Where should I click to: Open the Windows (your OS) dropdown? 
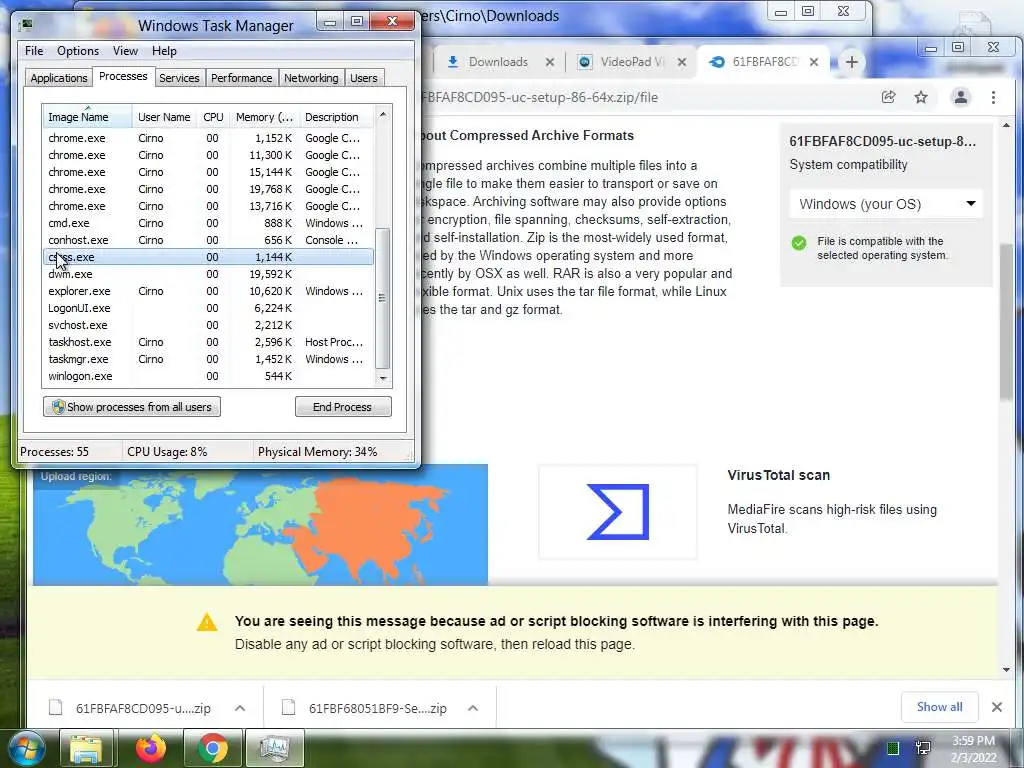point(886,204)
